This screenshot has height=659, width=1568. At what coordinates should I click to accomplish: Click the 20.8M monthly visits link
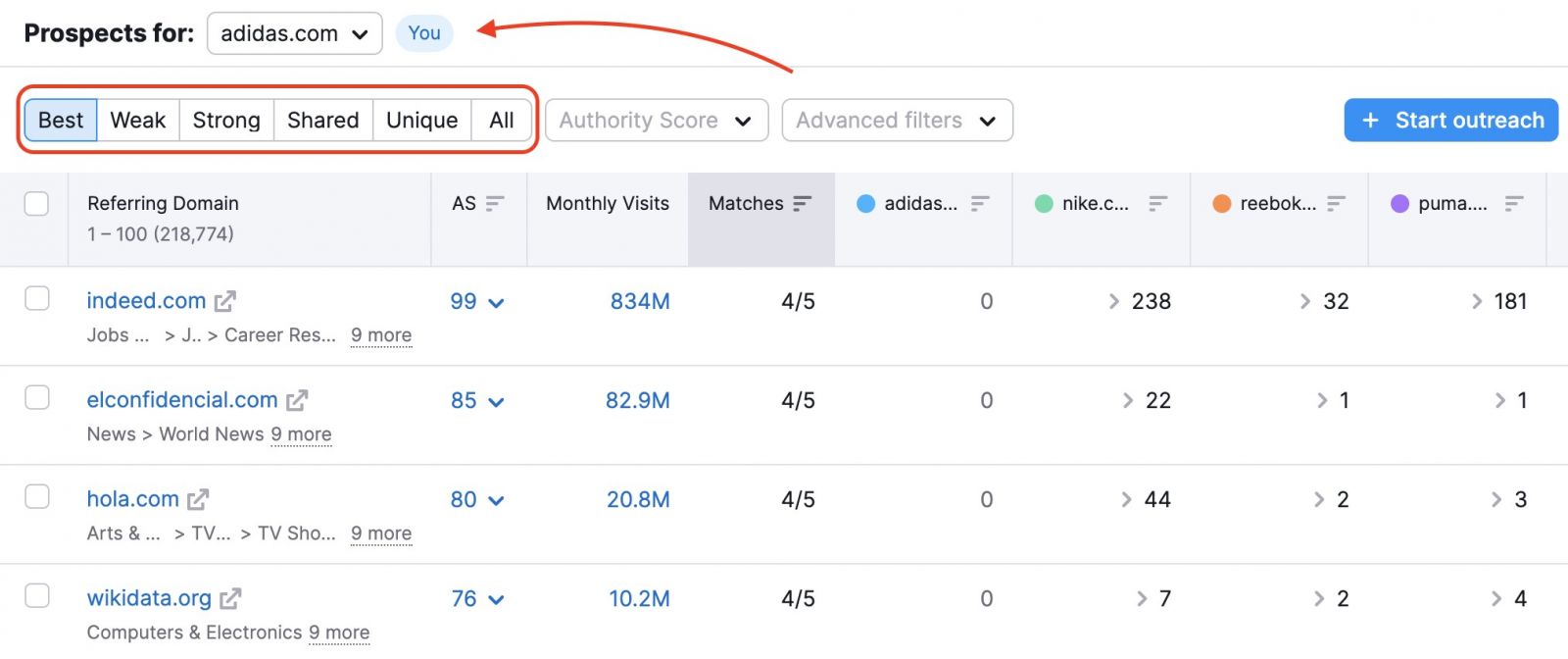click(x=638, y=499)
